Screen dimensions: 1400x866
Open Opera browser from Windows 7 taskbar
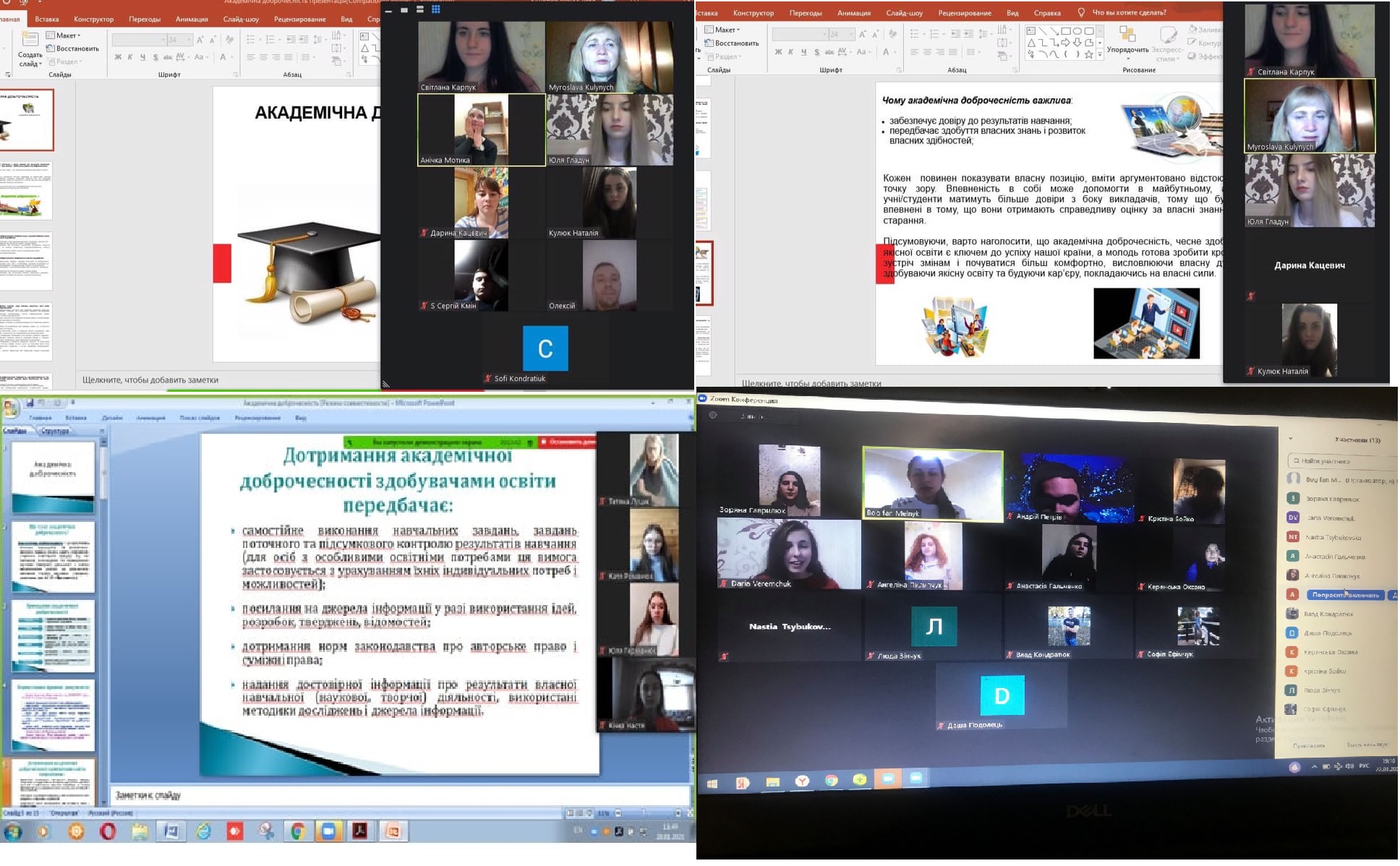point(108,832)
